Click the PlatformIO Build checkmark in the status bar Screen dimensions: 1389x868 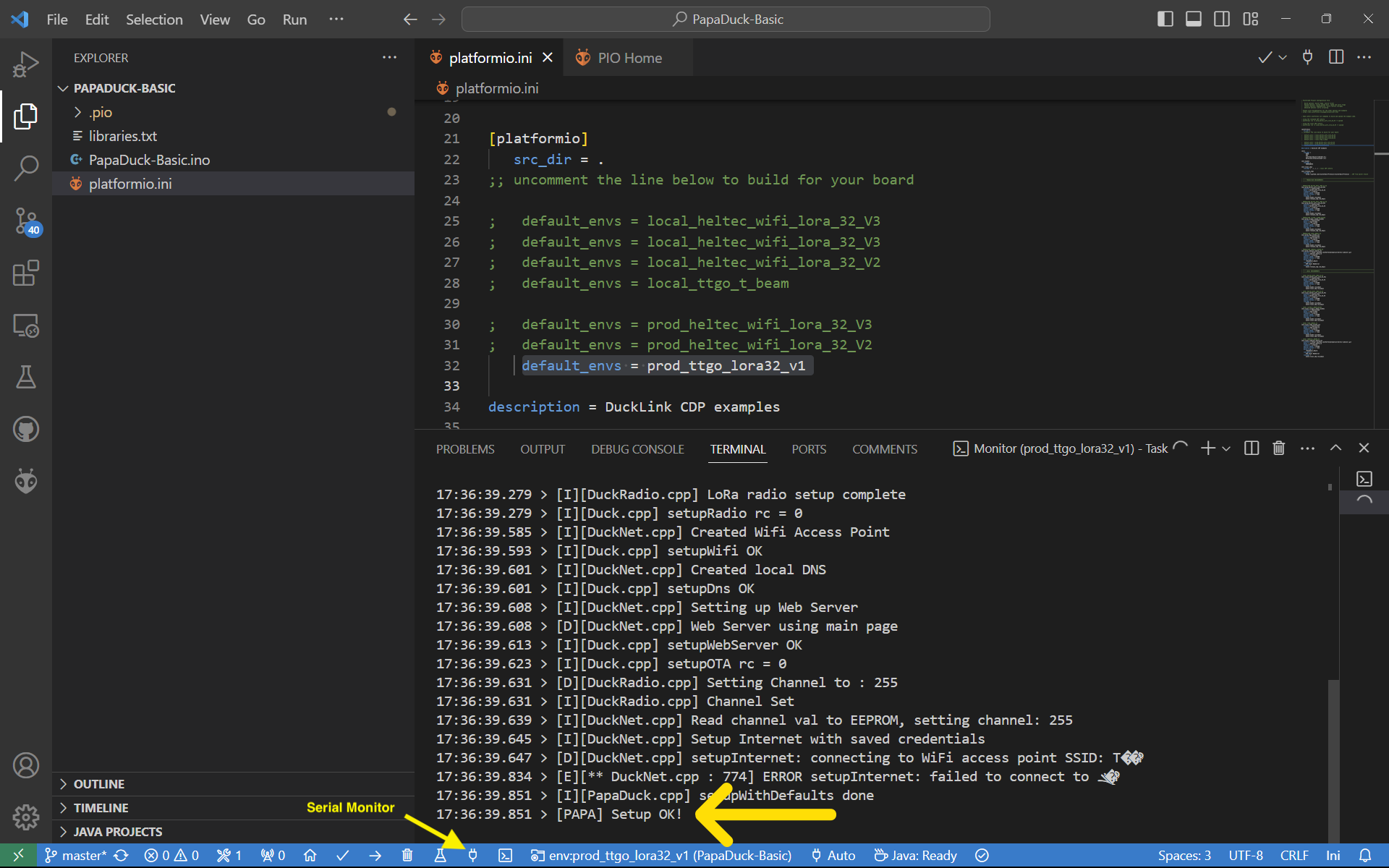(x=343, y=856)
